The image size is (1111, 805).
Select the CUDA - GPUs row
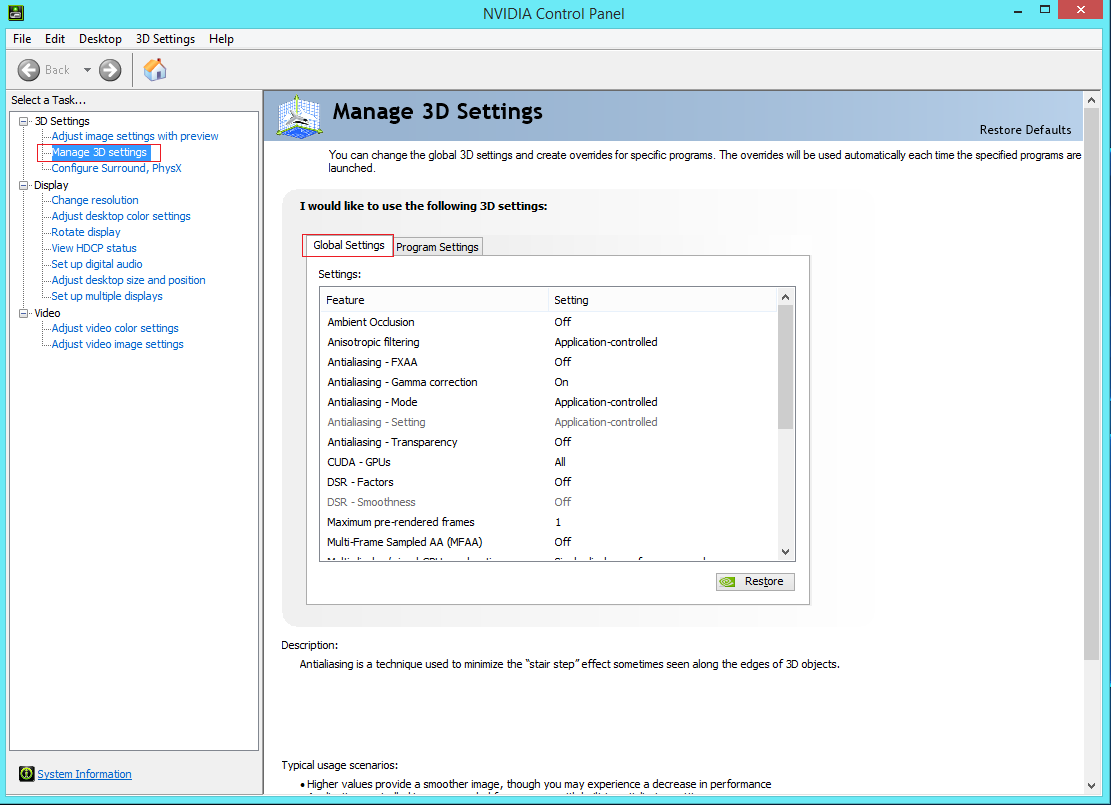pyautogui.click(x=549, y=462)
